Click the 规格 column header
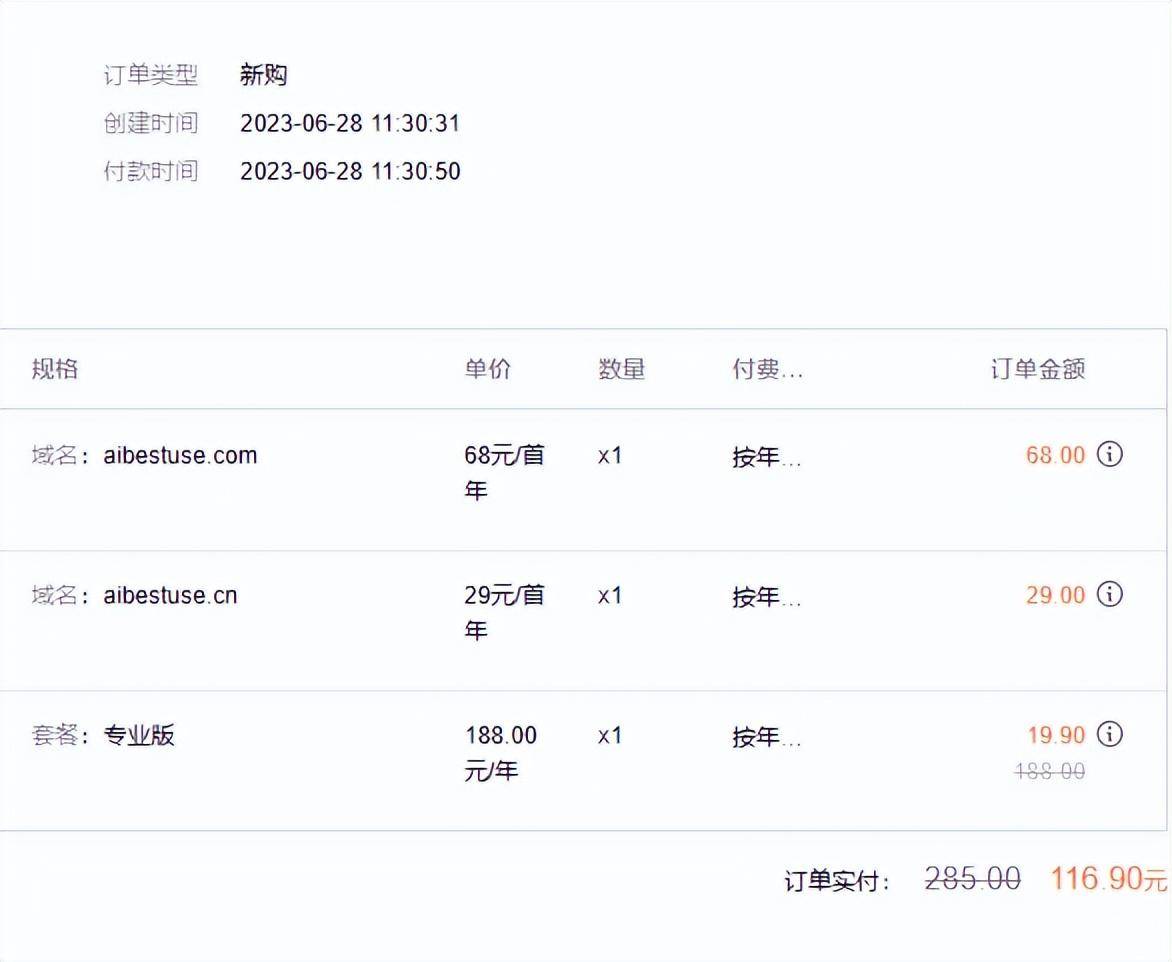1172x962 pixels. (55, 369)
